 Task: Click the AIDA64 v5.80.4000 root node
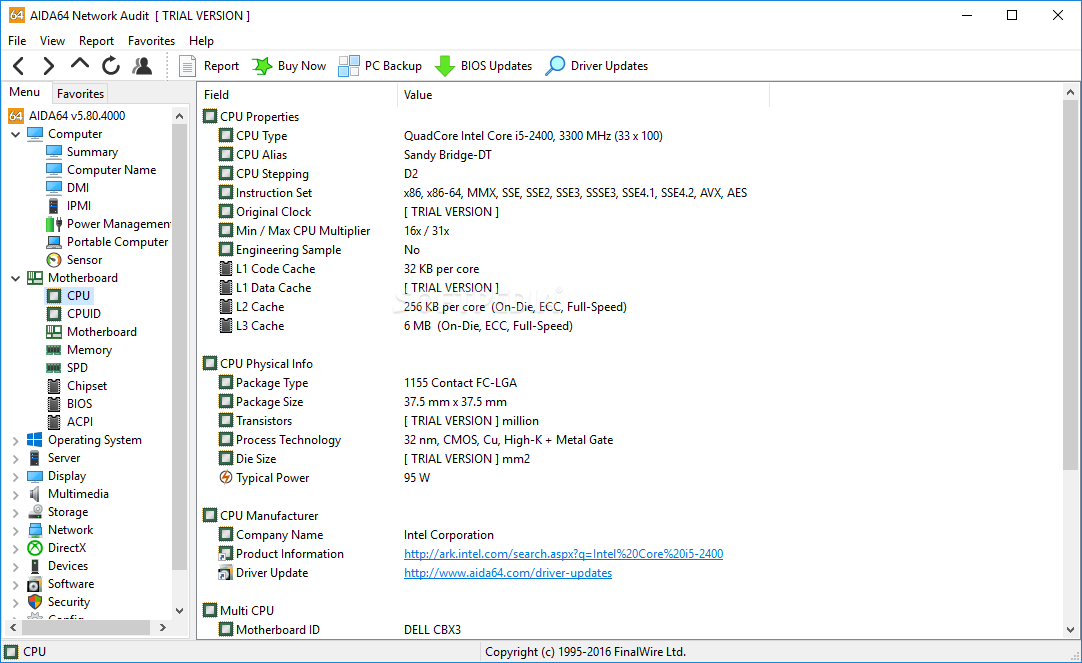coord(77,116)
